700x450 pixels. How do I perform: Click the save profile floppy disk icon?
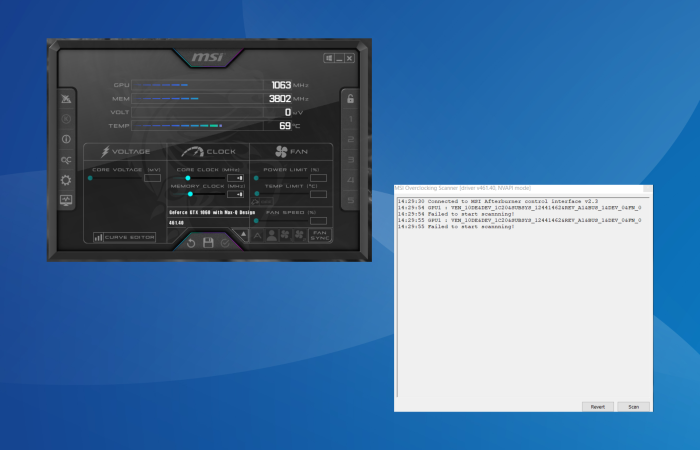click(208, 243)
